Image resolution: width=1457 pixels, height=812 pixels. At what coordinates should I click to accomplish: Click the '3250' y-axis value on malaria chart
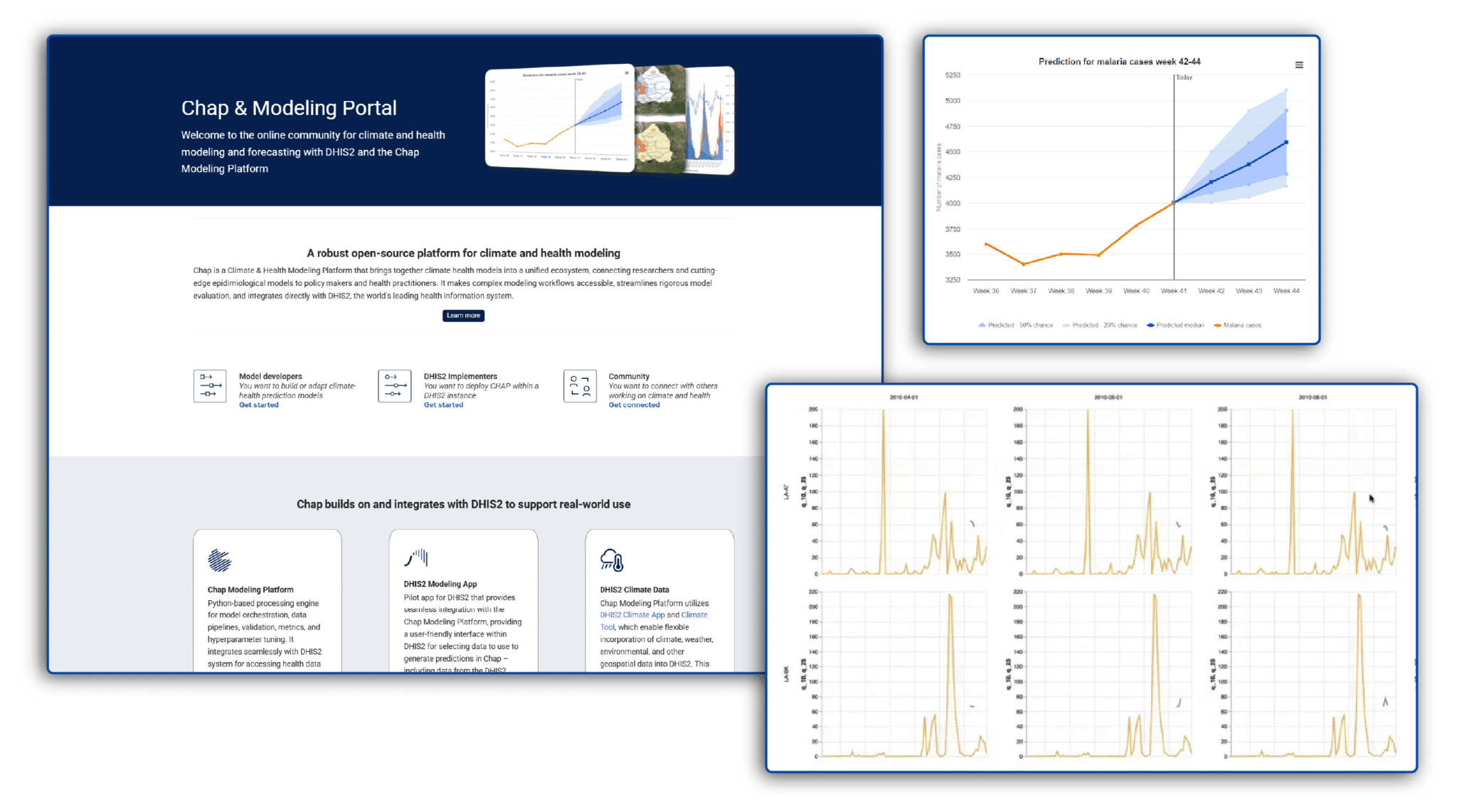[x=953, y=280]
